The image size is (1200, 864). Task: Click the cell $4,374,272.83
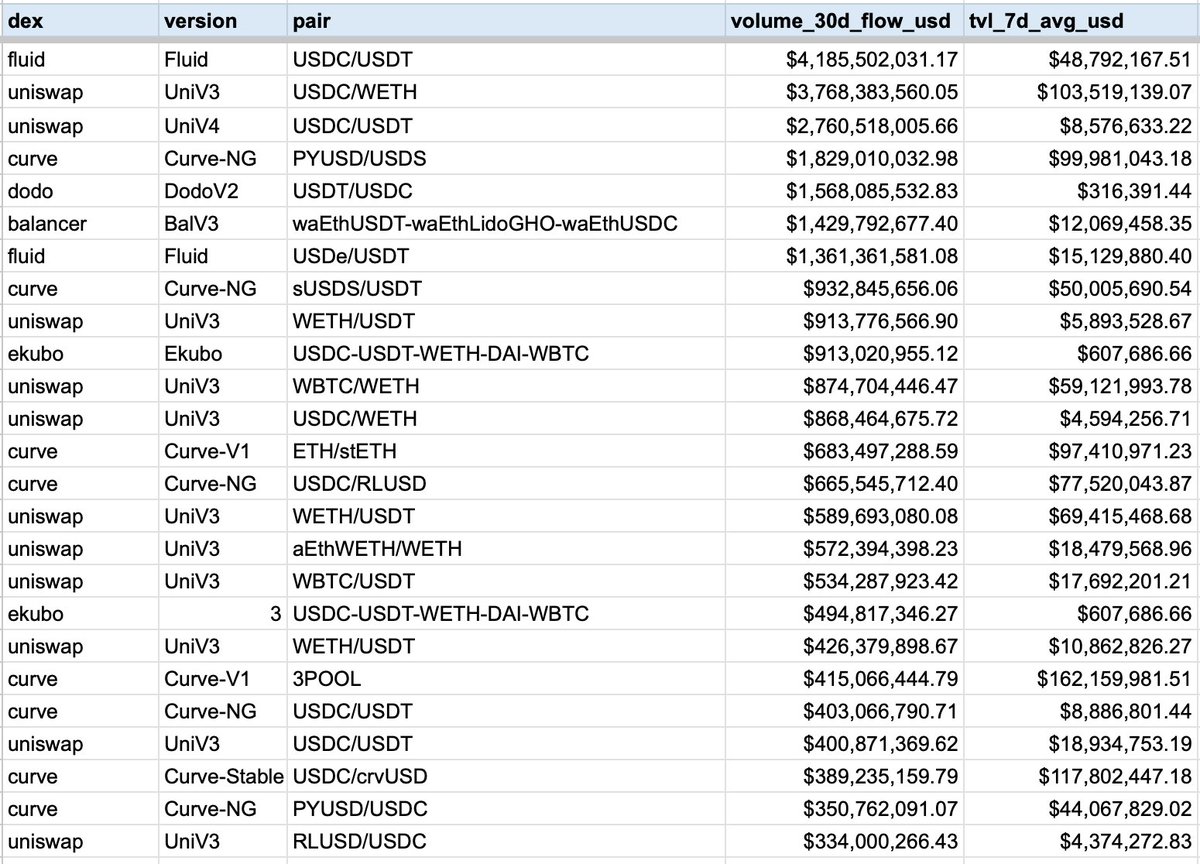[1083, 841]
